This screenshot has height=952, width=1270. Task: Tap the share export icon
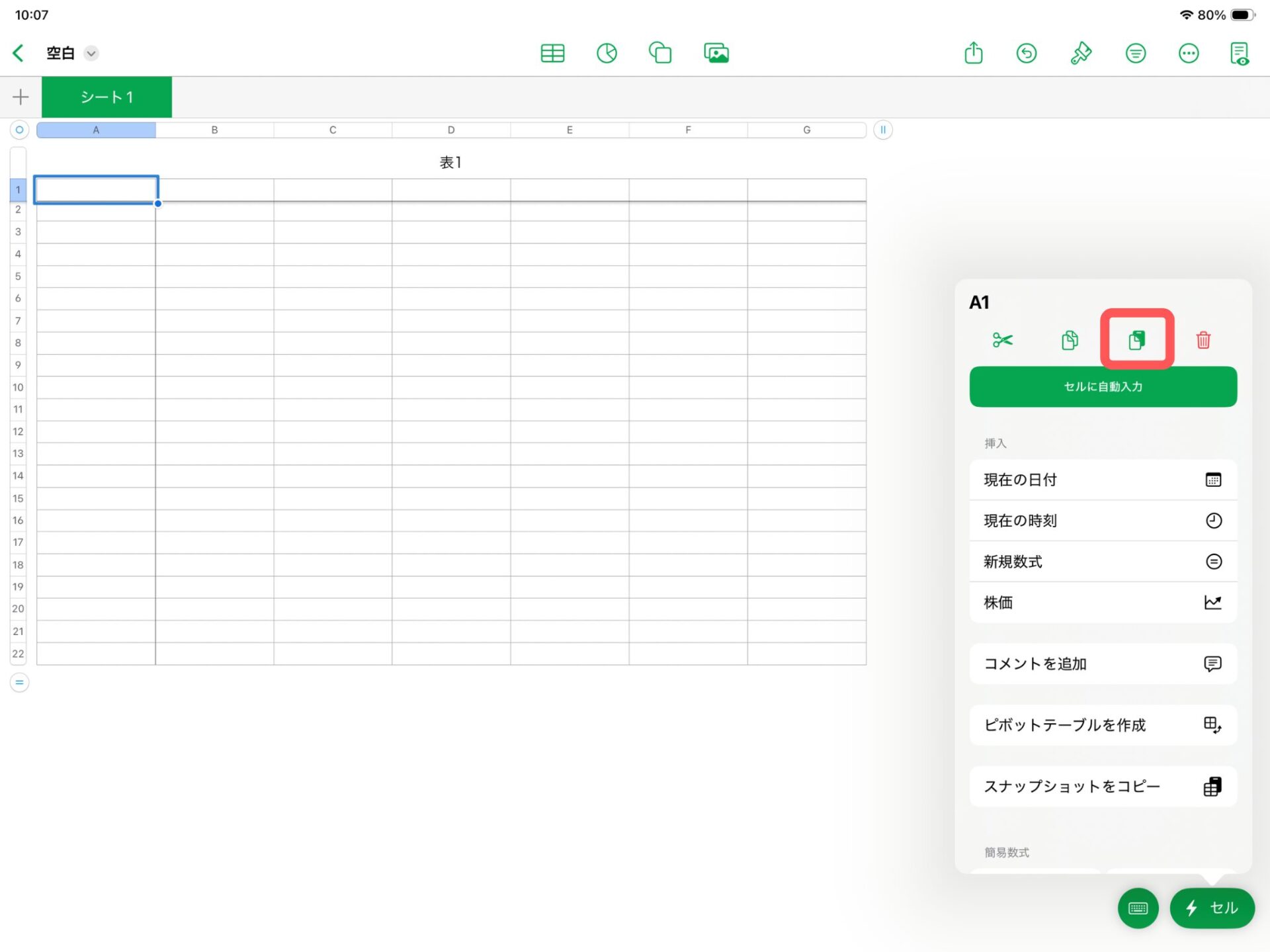pos(973,53)
